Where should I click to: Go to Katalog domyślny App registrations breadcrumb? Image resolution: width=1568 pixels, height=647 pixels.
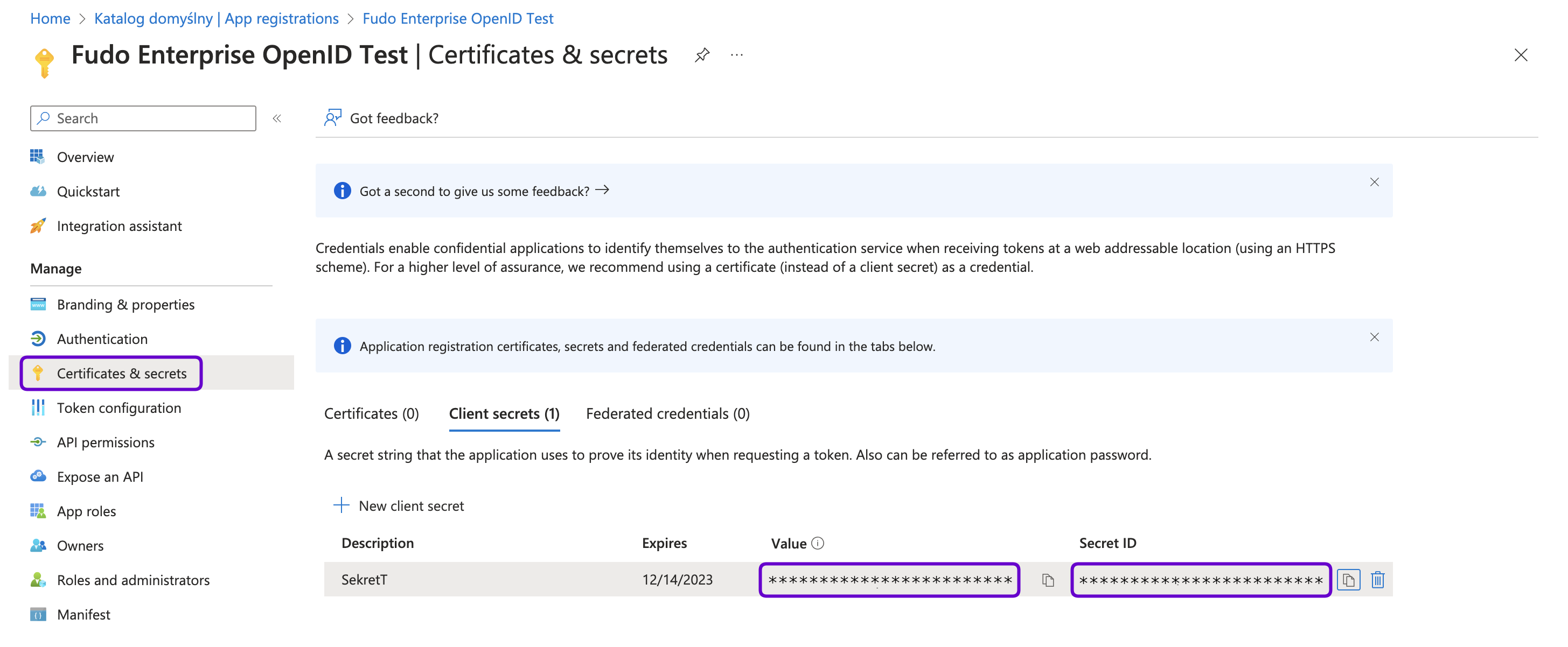point(216,18)
